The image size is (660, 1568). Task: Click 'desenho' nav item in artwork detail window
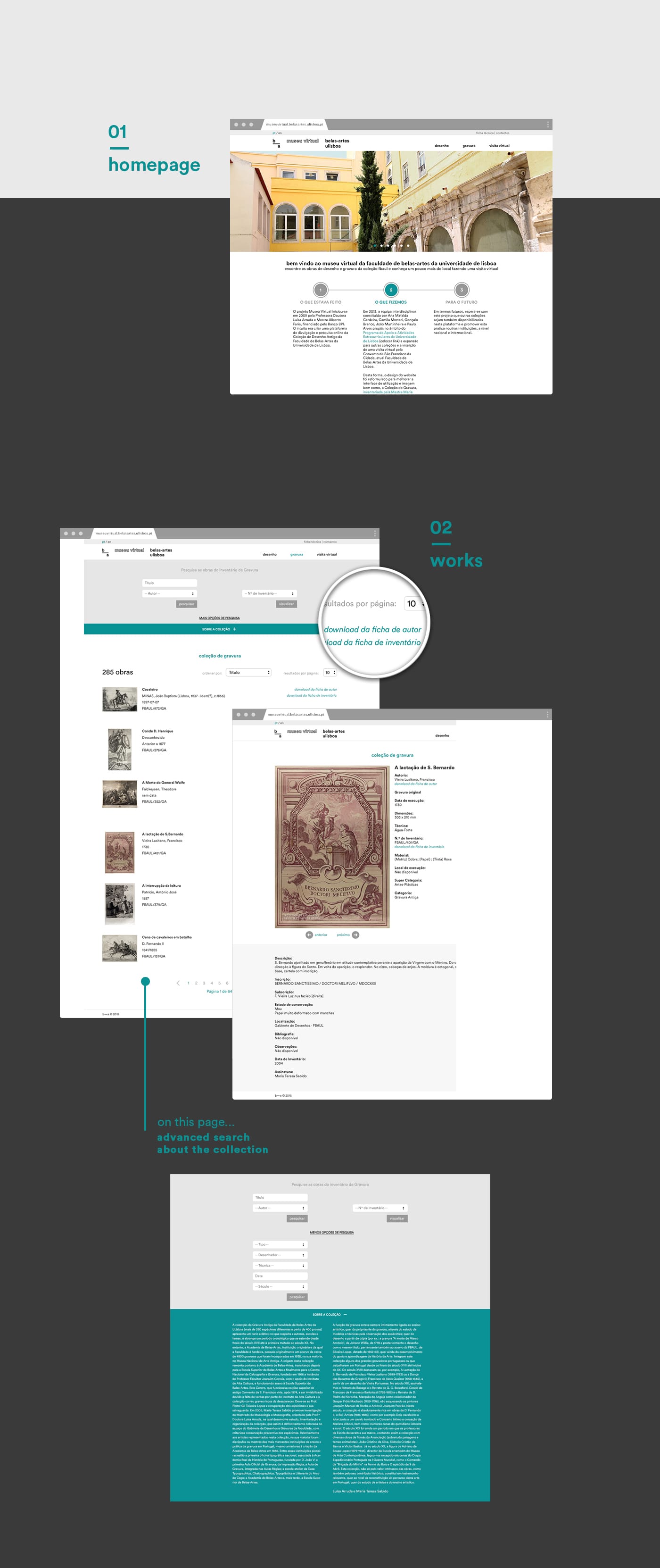(442, 735)
